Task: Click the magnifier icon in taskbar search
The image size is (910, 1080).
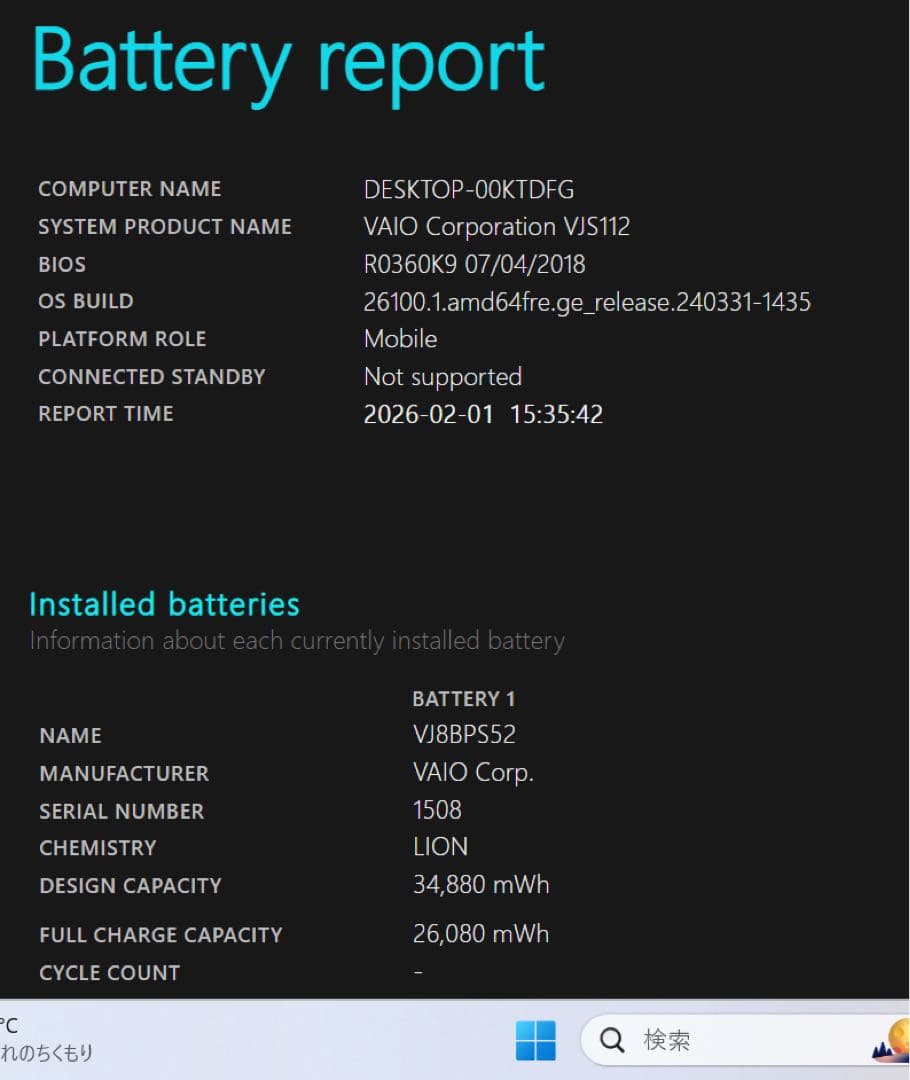Action: [x=612, y=1041]
